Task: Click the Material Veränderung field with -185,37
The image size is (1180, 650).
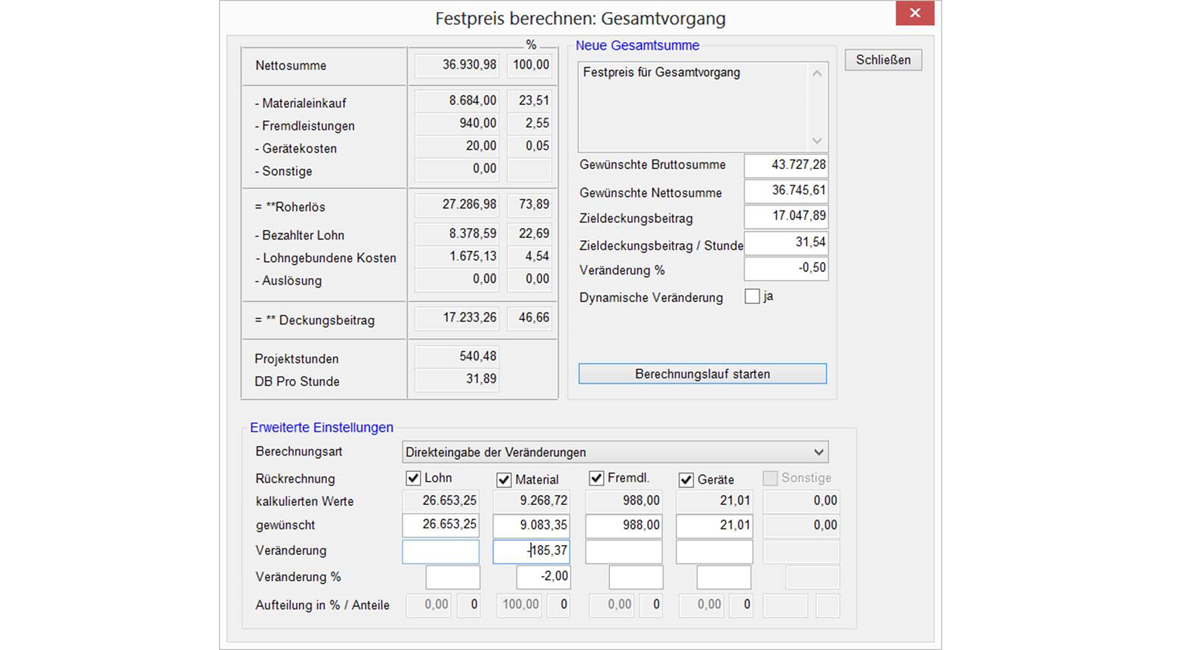Action: pyautogui.click(x=531, y=551)
